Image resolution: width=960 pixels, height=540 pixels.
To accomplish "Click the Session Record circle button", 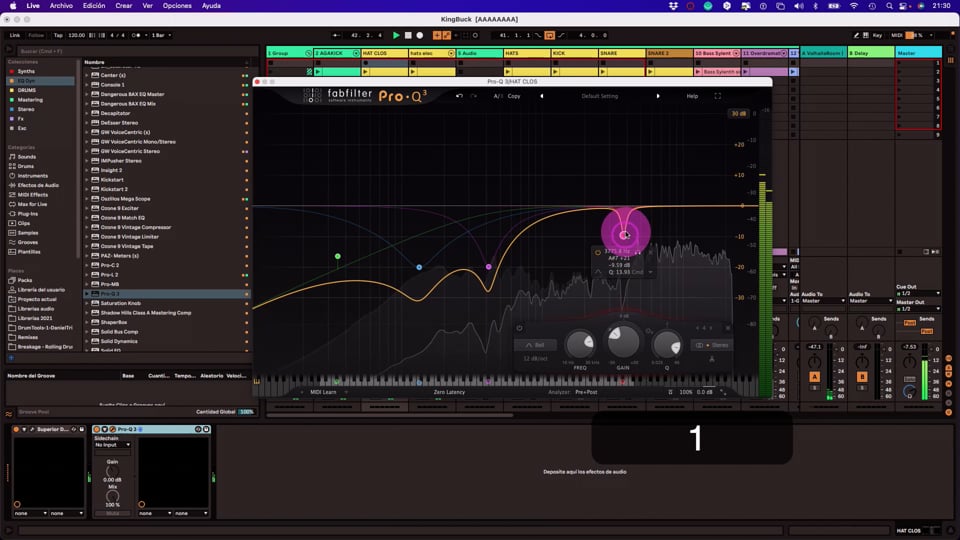I will (475, 36).
